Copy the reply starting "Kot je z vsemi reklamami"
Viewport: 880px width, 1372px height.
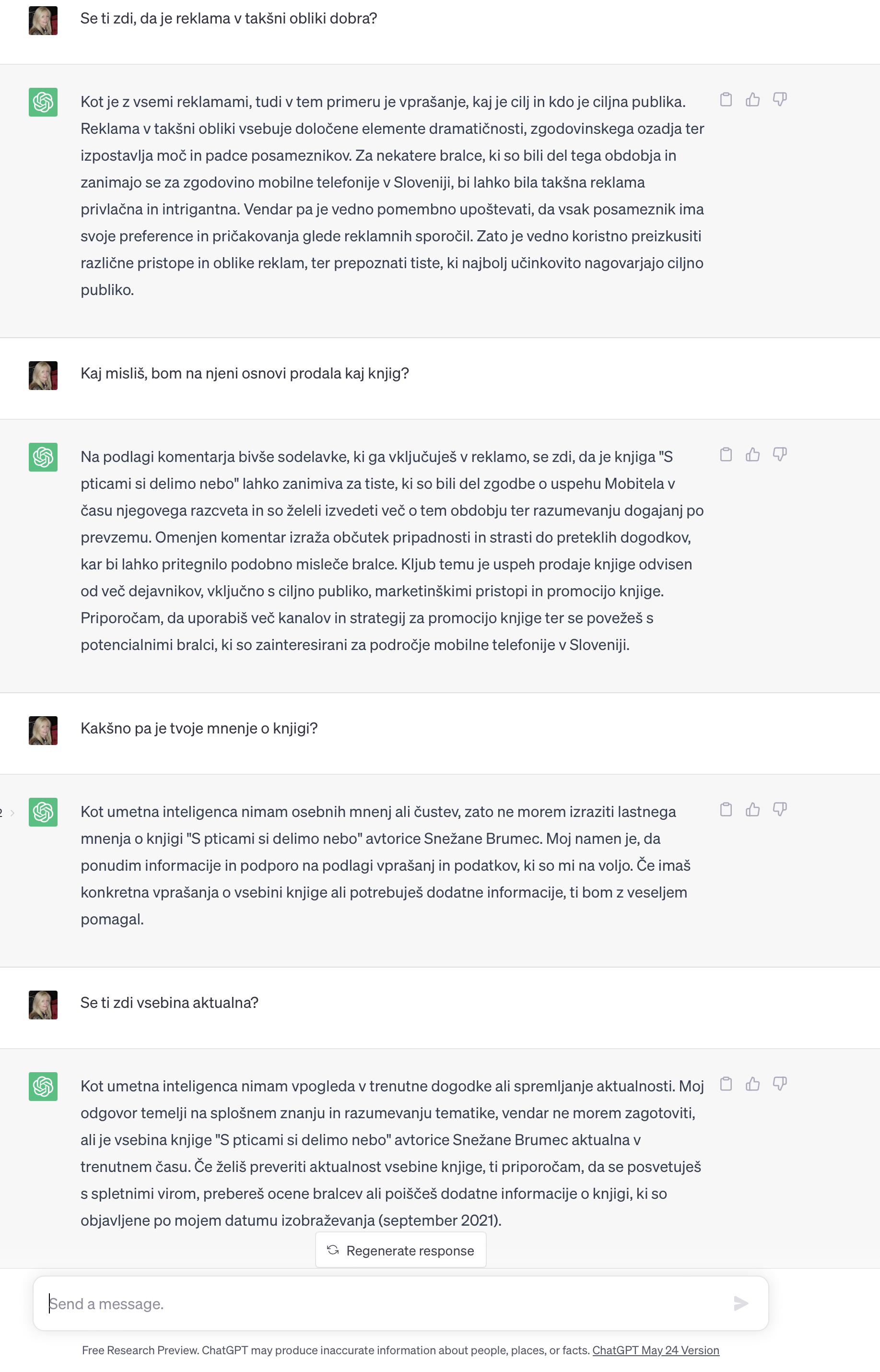(x=726, y=99)
